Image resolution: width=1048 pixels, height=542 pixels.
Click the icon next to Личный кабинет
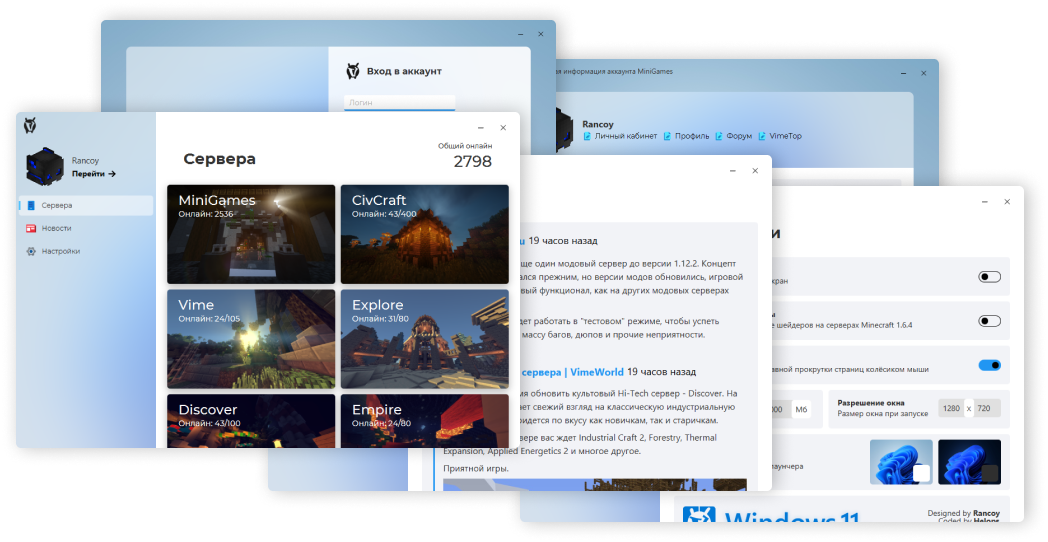point(588,136)
